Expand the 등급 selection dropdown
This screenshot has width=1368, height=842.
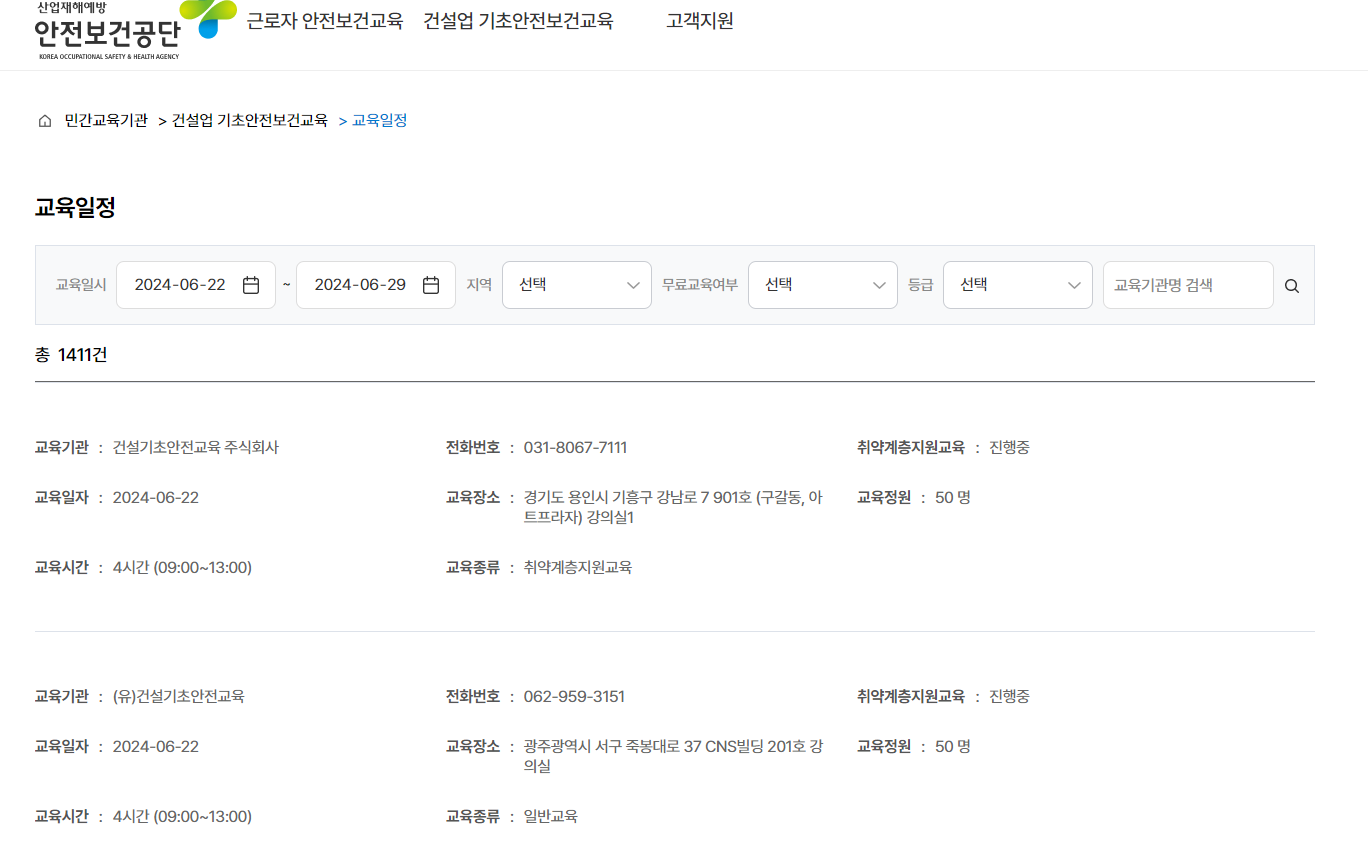coord(1017,284)
